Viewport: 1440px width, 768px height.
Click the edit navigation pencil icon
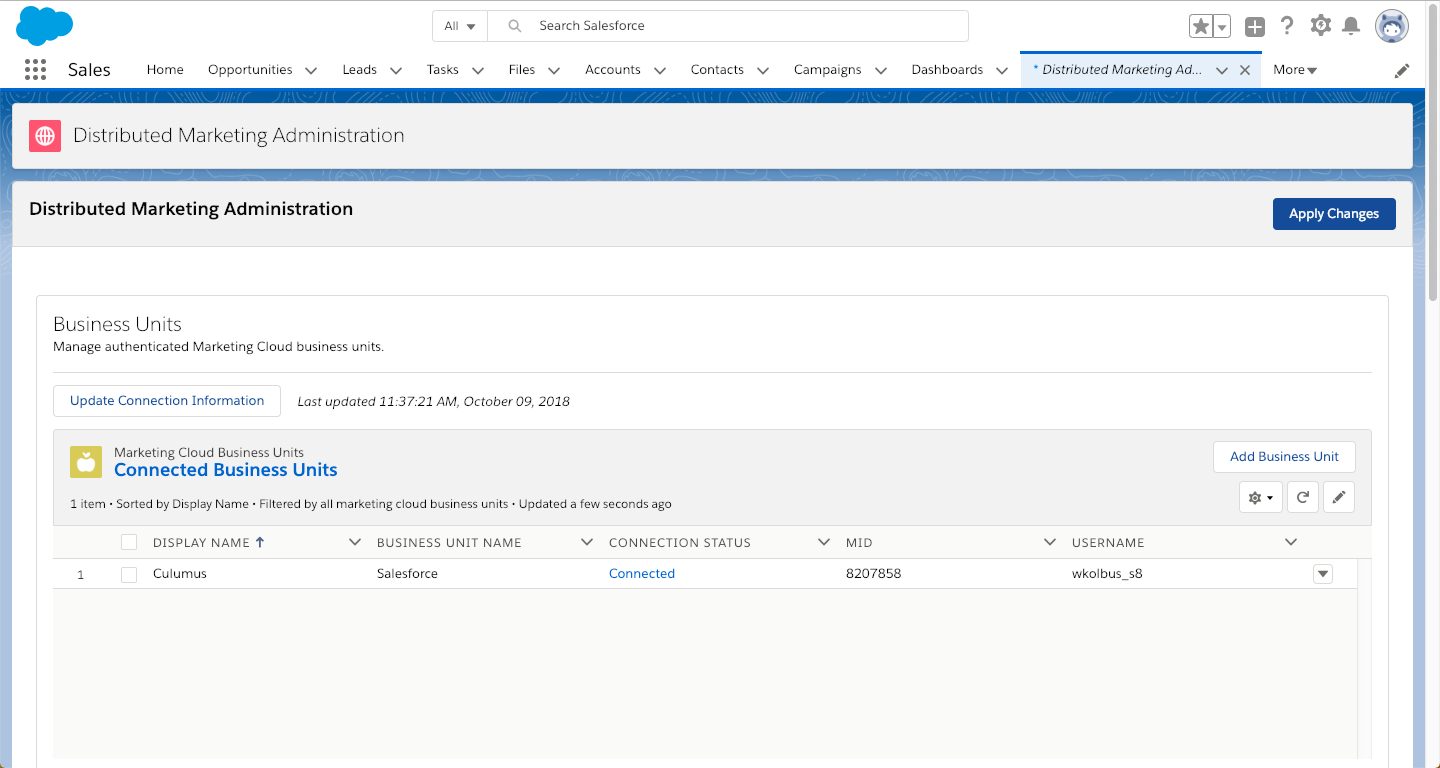(1403, 70)
